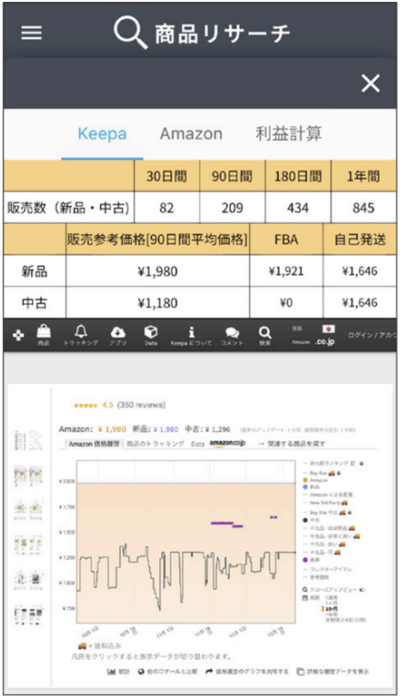The image size is (400, 699).
Task: Click the 新品 ¥1,980 reference price cell
Action: click(157, 271)
